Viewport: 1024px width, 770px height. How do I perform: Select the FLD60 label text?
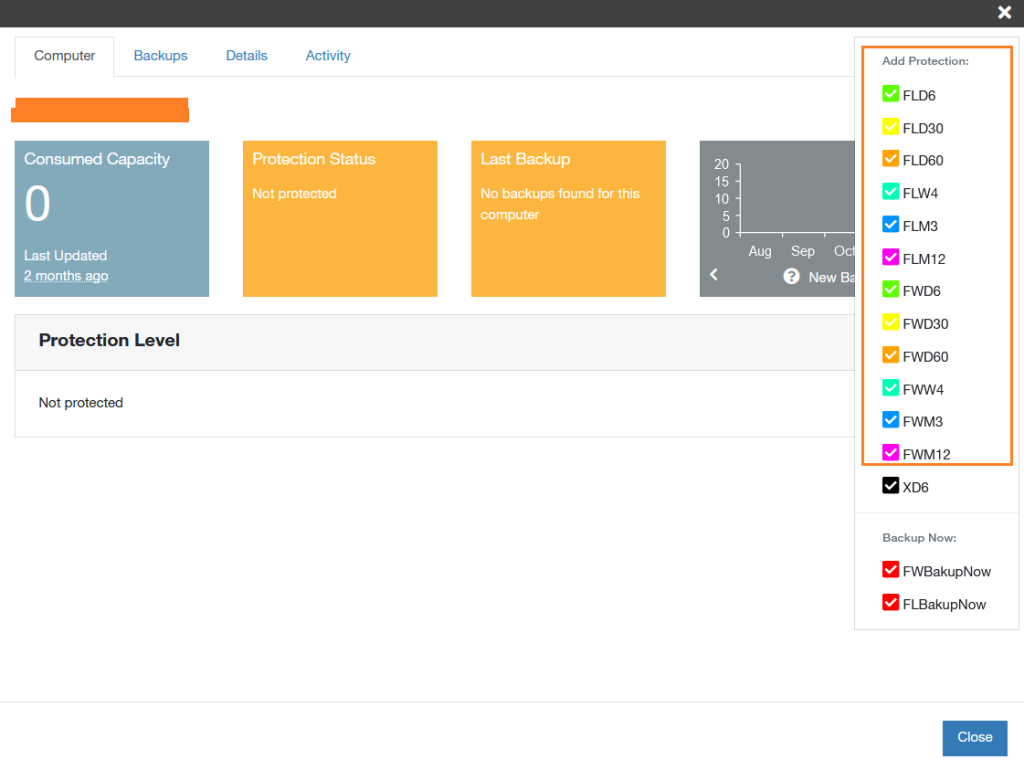923,161
